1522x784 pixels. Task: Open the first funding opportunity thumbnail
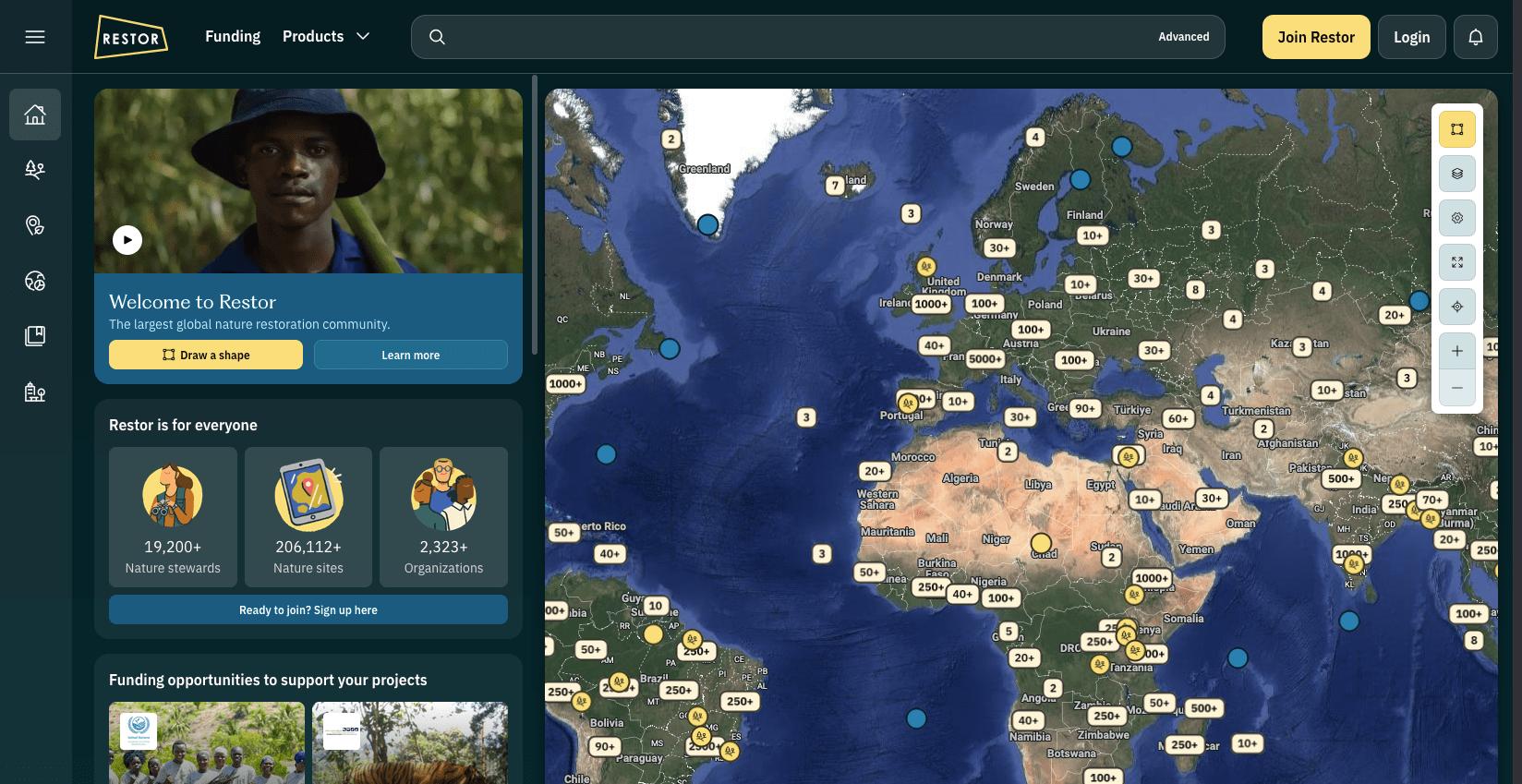(x=207, y=743)
